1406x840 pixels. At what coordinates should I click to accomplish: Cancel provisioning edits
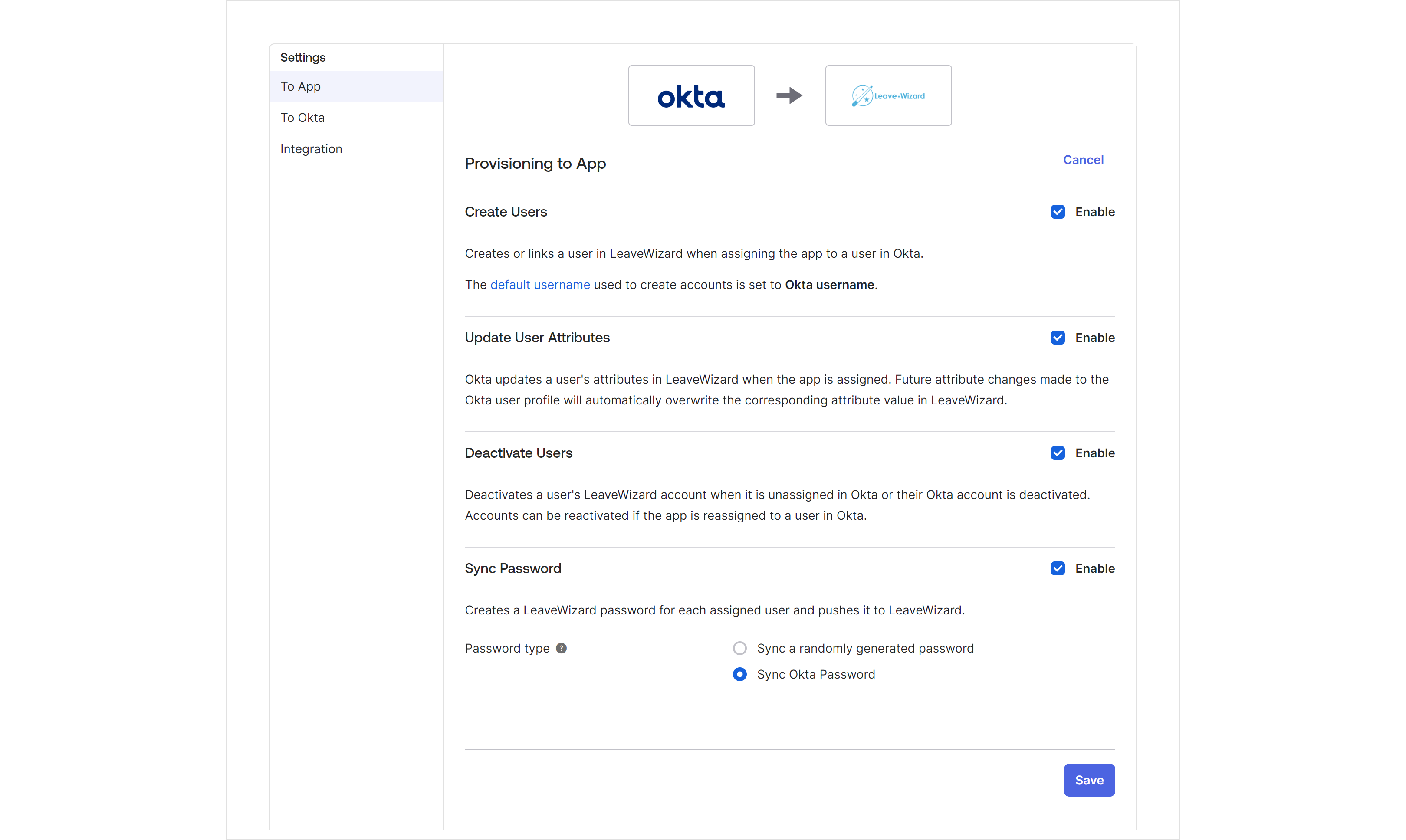pyautogui.click(x=1083, y=160)
